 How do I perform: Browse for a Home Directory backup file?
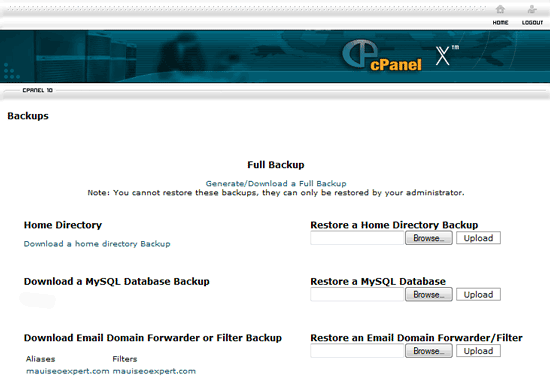[x=429, y=238]
